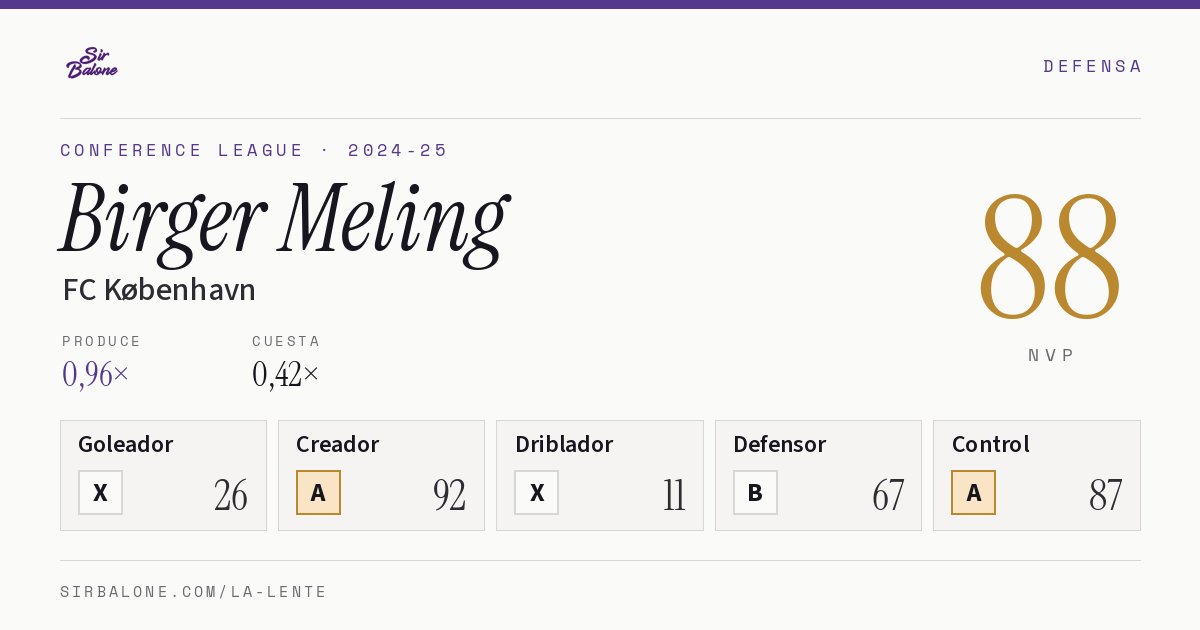Click the Produce value 0,96×
This screenshot has width=1200, height=630.
[96, 374]
